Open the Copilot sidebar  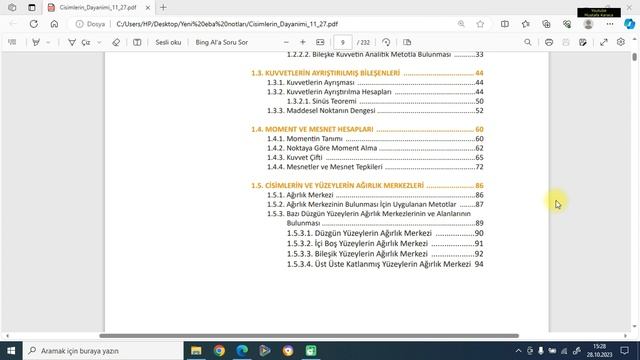pyautogui.click(x=630, y=24)
